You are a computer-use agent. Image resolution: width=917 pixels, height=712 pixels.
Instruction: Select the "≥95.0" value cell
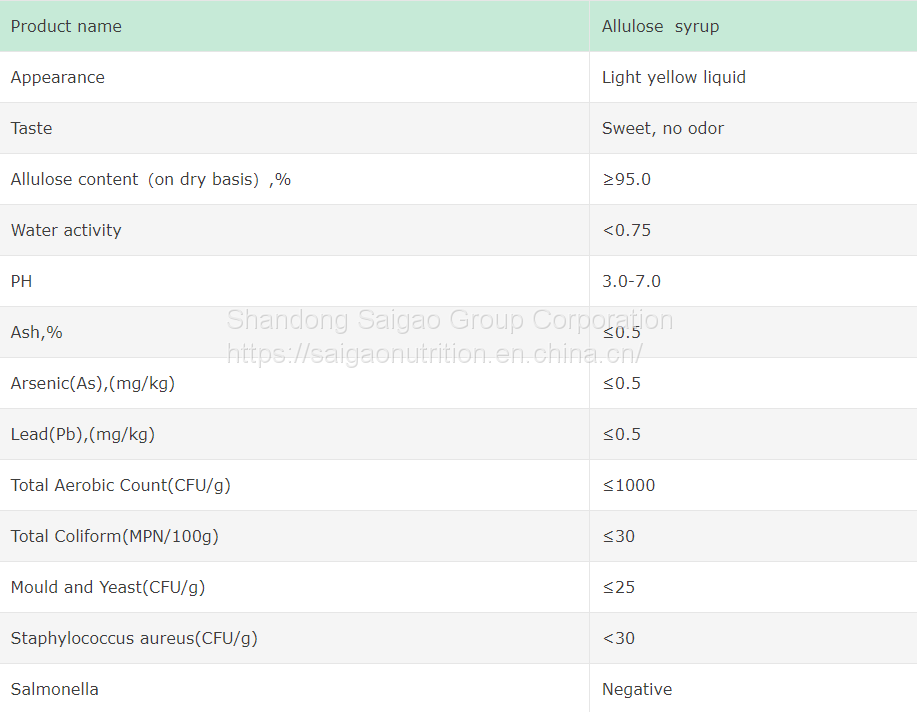point(626,180)
